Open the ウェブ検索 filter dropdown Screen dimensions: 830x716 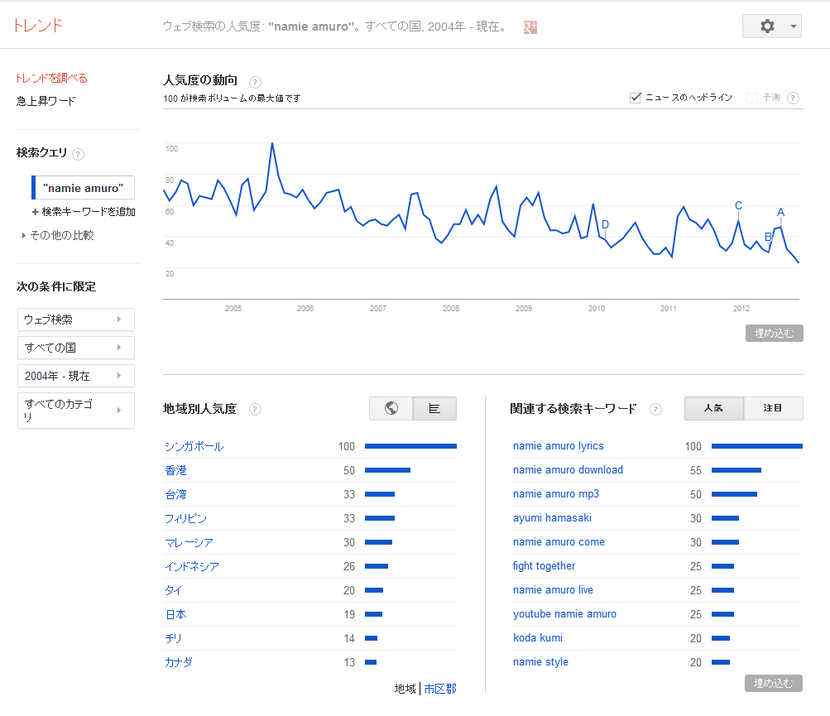coord(76,320)
